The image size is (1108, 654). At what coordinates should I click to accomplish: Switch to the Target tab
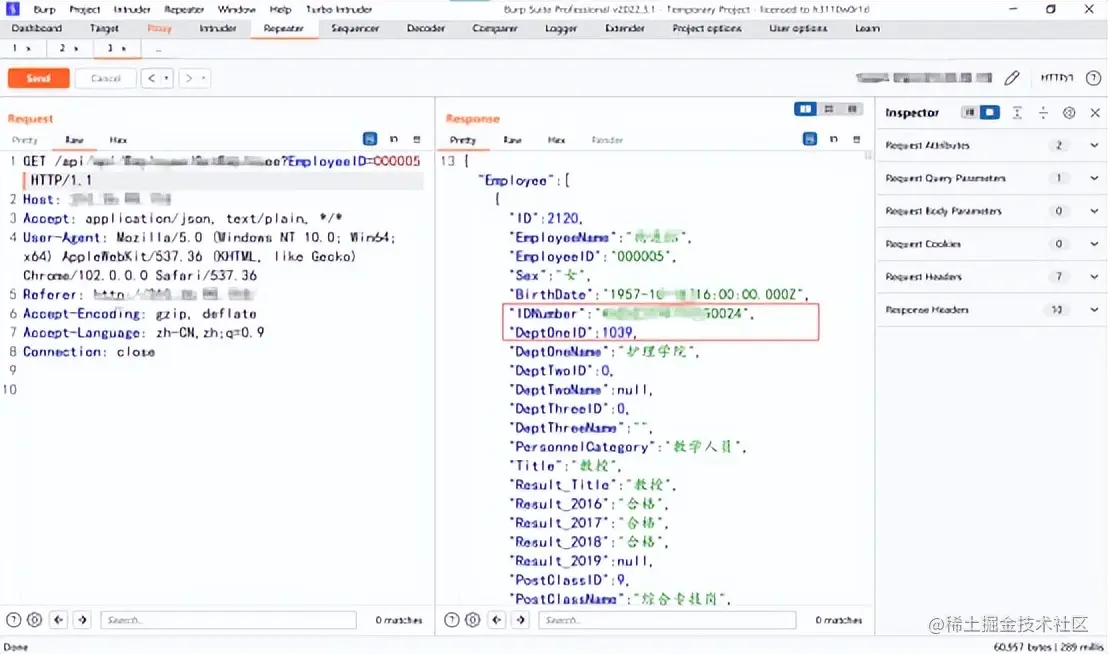coord(104,28)
